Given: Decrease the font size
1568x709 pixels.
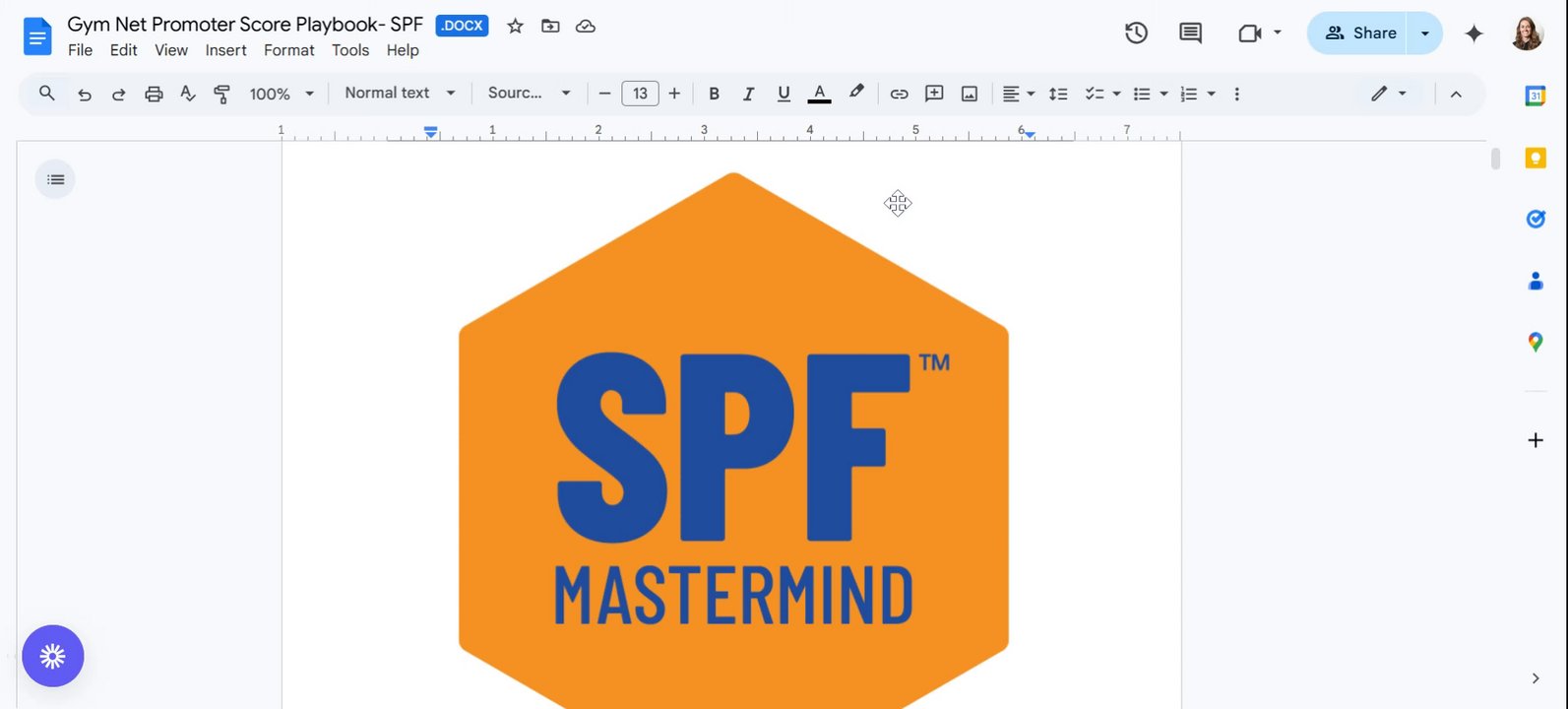Looking at the screenshot, I should click(604, 94).
